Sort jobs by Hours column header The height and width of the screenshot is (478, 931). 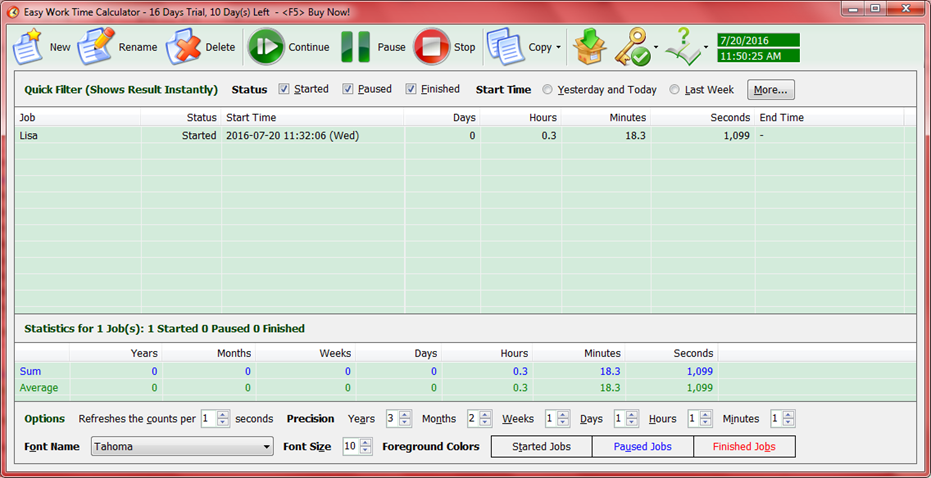[521, 118]
